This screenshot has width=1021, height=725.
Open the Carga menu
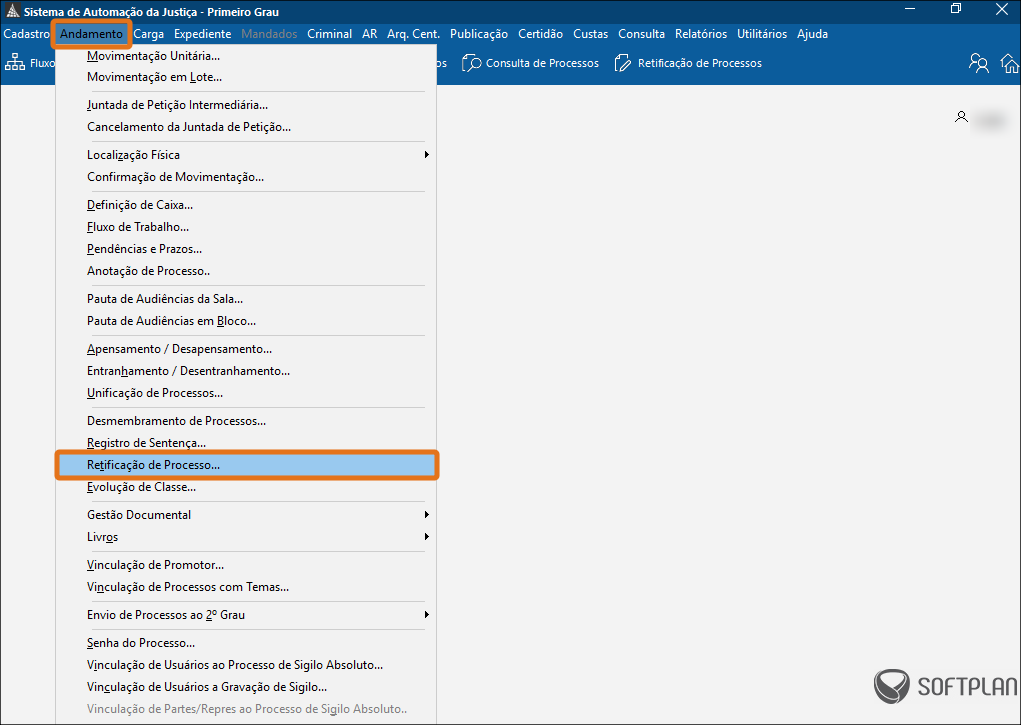(148, 34)
